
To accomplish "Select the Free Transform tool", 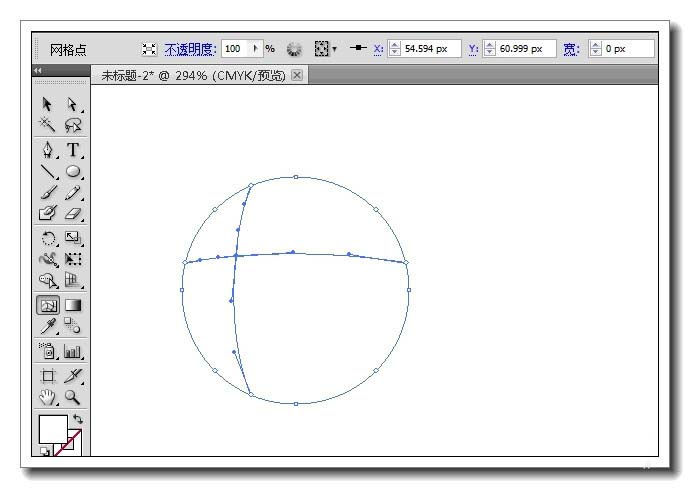I will coord(73,259).
